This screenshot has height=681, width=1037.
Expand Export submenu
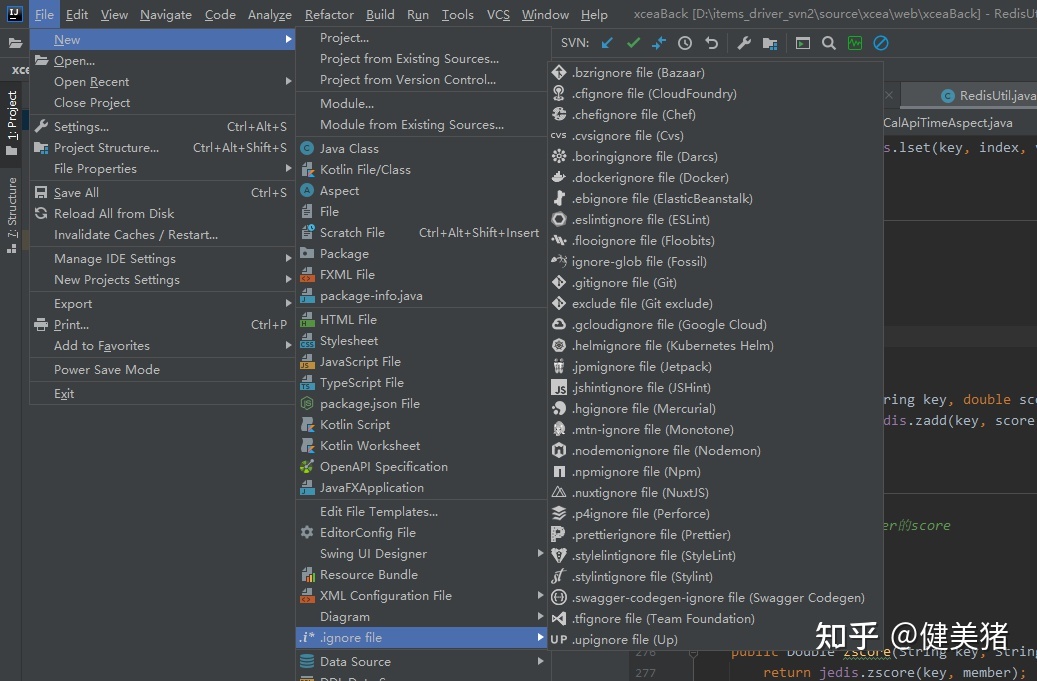point(162,303)
